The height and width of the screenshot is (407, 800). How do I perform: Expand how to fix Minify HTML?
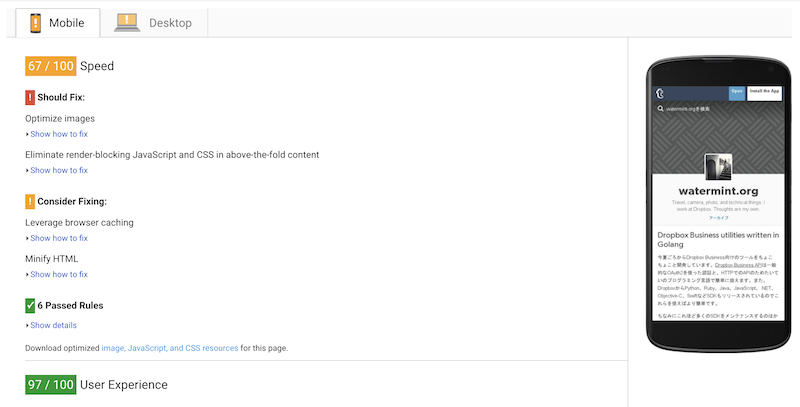point(58,274)
